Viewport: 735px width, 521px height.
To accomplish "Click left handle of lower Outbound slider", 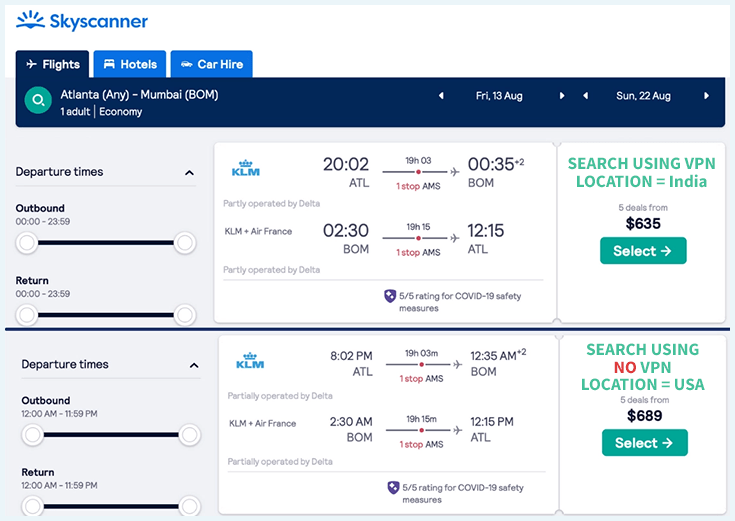I will coord(32,435).
